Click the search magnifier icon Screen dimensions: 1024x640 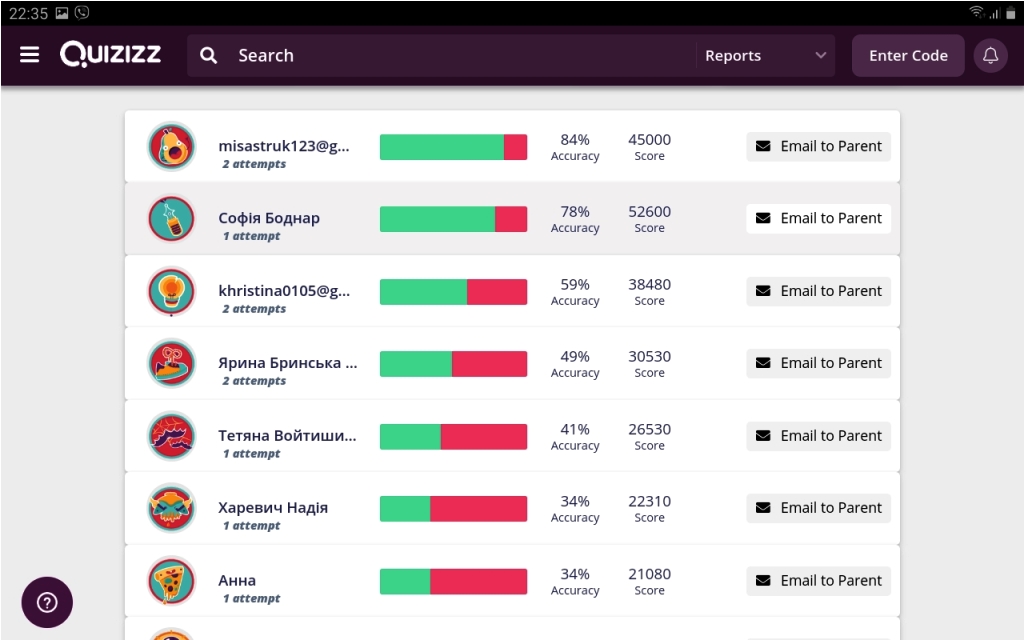208,56
